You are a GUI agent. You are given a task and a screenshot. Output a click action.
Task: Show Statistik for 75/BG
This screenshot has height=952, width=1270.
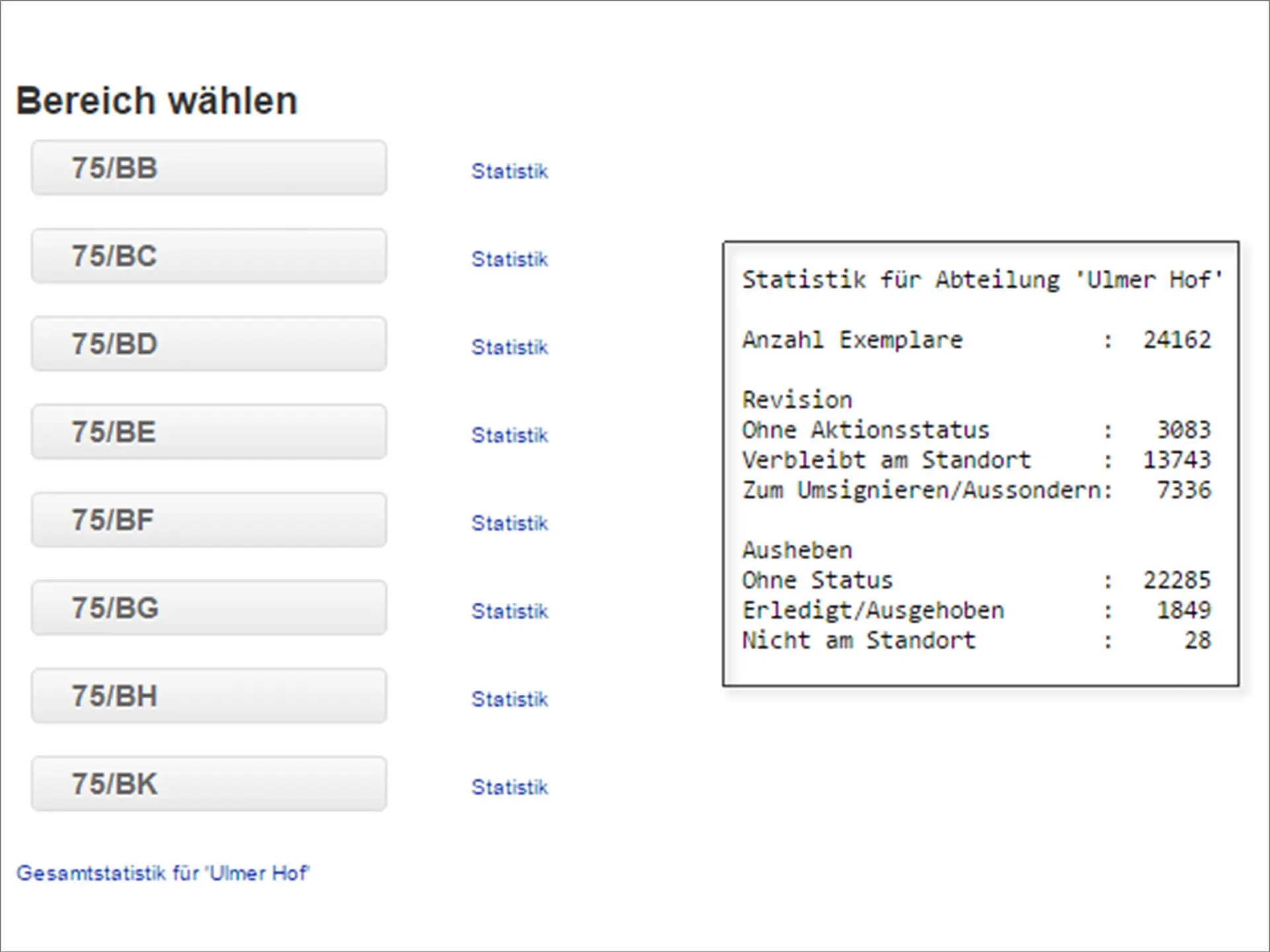pos(509,611)
